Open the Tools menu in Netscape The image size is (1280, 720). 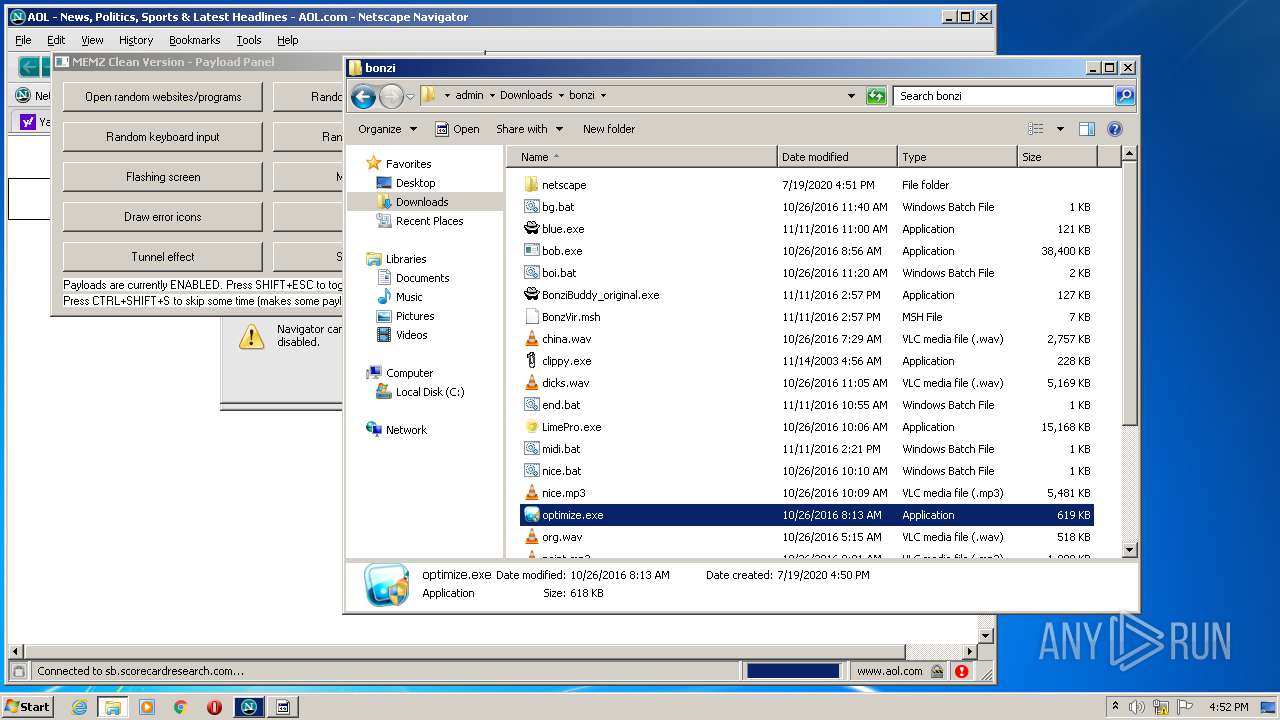click(x=249, y=40)
